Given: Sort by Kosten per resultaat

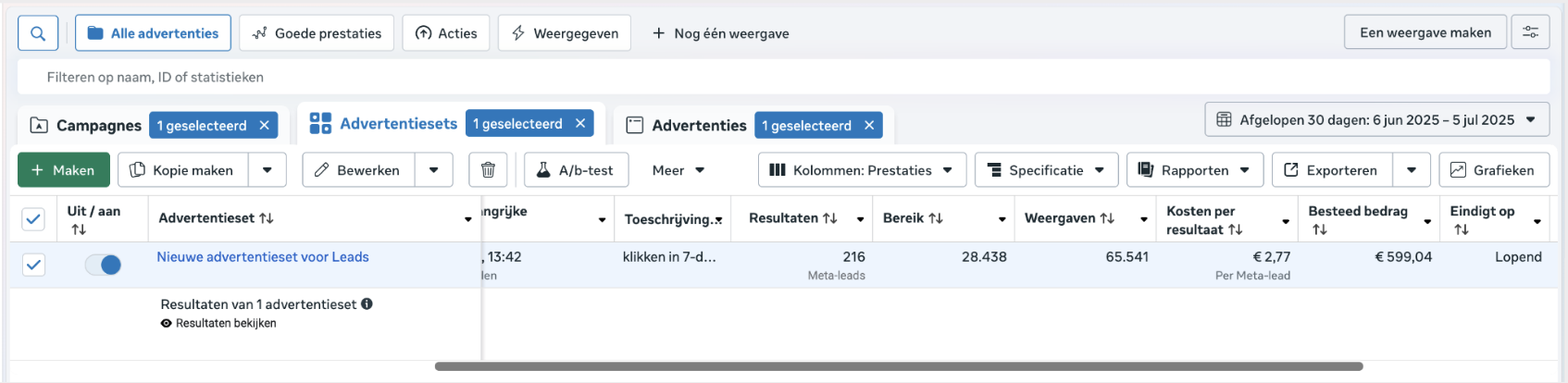Looking at the screenshot, I should point(1235,229).
